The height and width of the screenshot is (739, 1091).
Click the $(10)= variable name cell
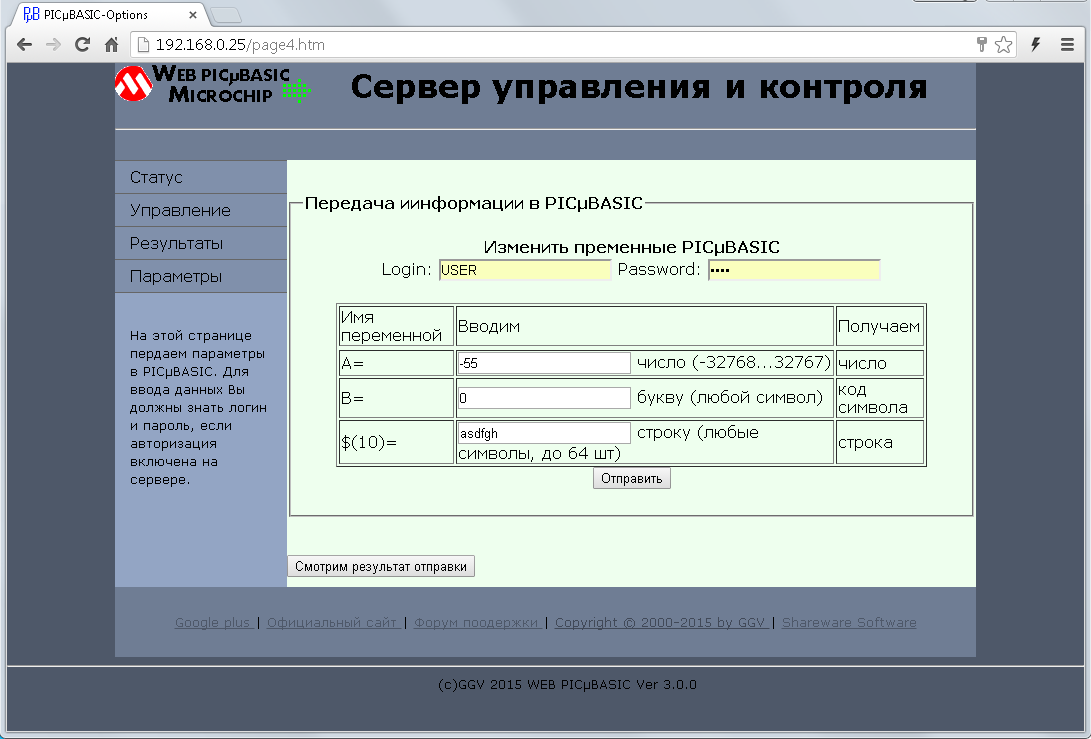396,443
